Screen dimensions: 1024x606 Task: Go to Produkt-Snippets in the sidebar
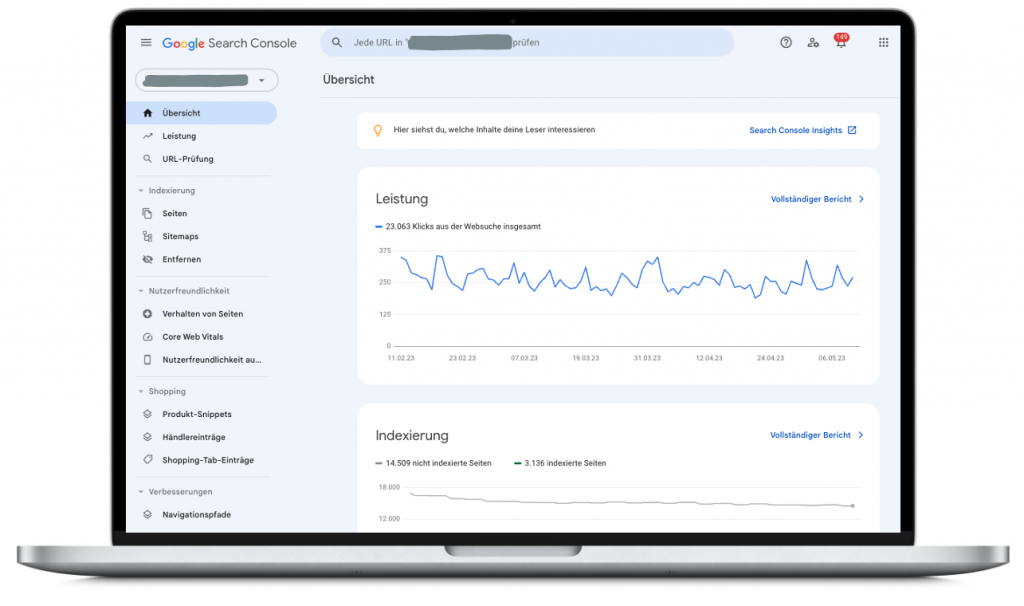(196, 414)
